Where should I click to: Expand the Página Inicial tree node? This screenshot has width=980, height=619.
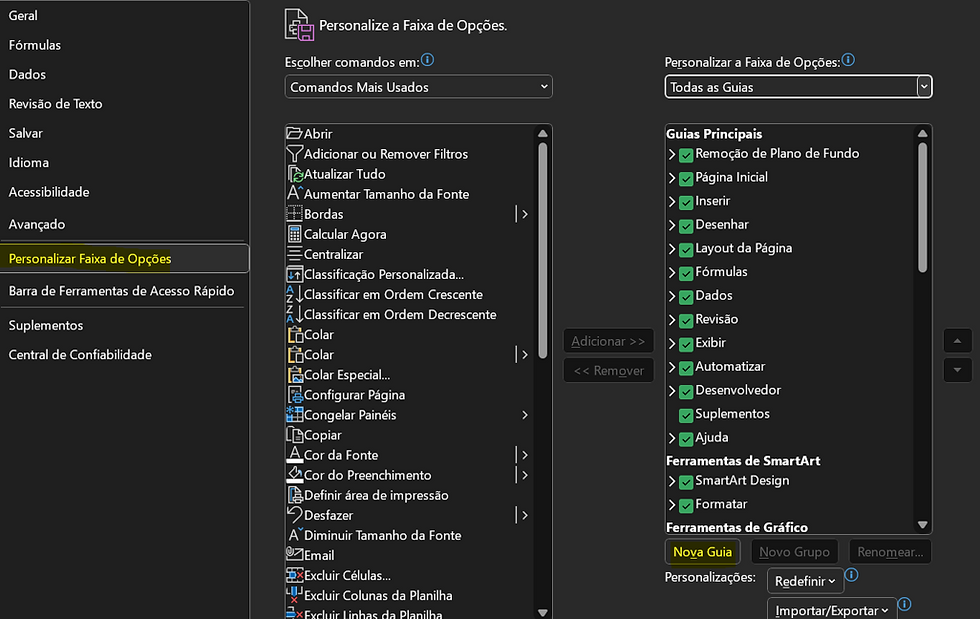coord(672,178)
